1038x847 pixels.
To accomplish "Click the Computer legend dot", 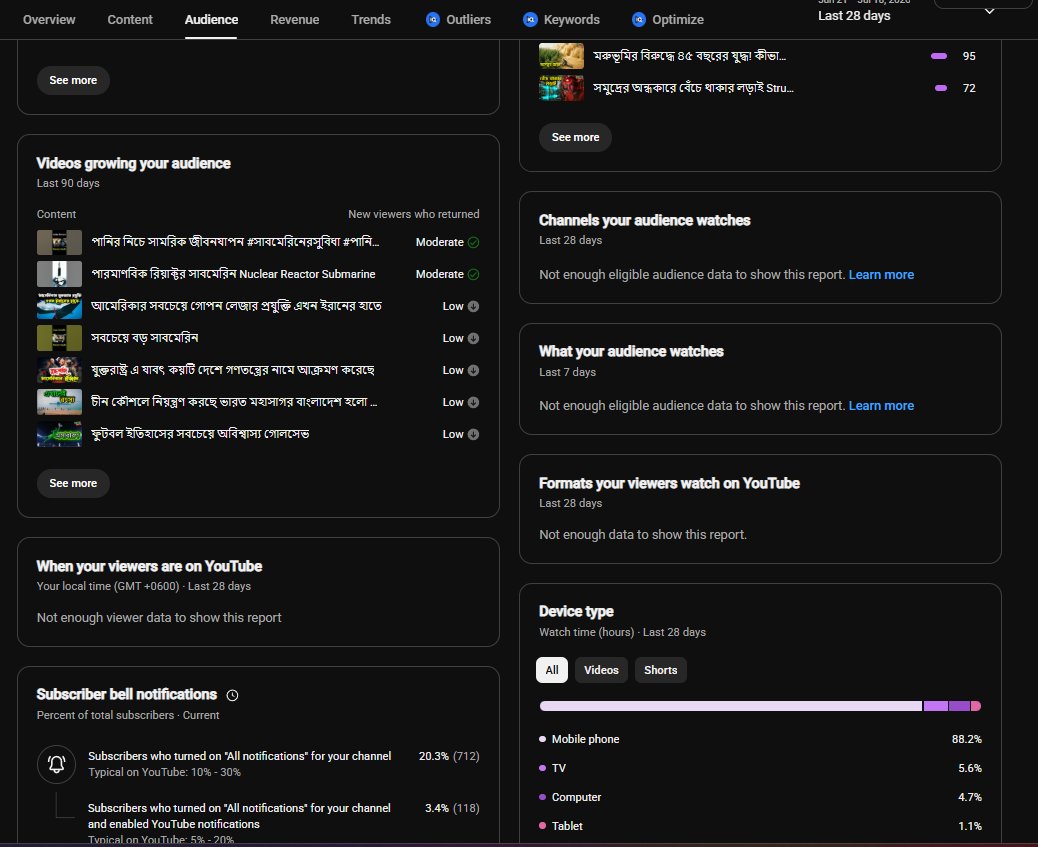I will pyautogui.click(x=542, y=797).
